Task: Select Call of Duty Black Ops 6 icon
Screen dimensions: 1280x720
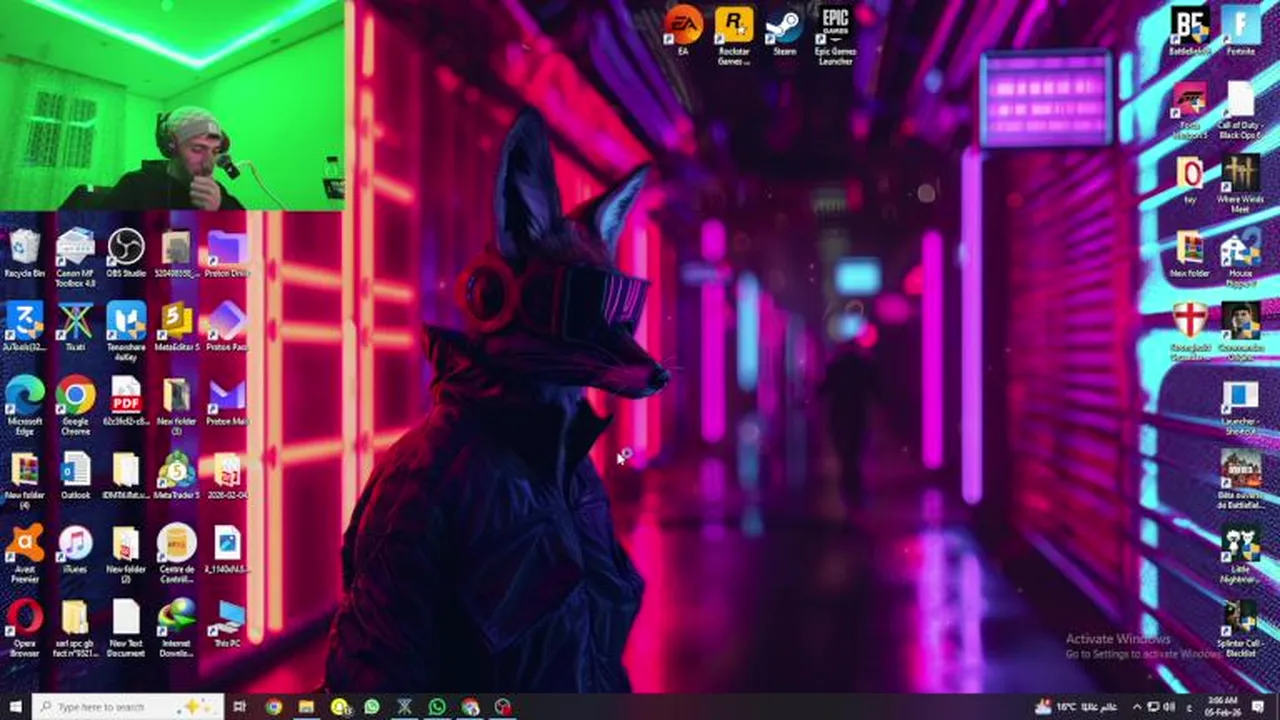Action: [x=1240, y=109]
